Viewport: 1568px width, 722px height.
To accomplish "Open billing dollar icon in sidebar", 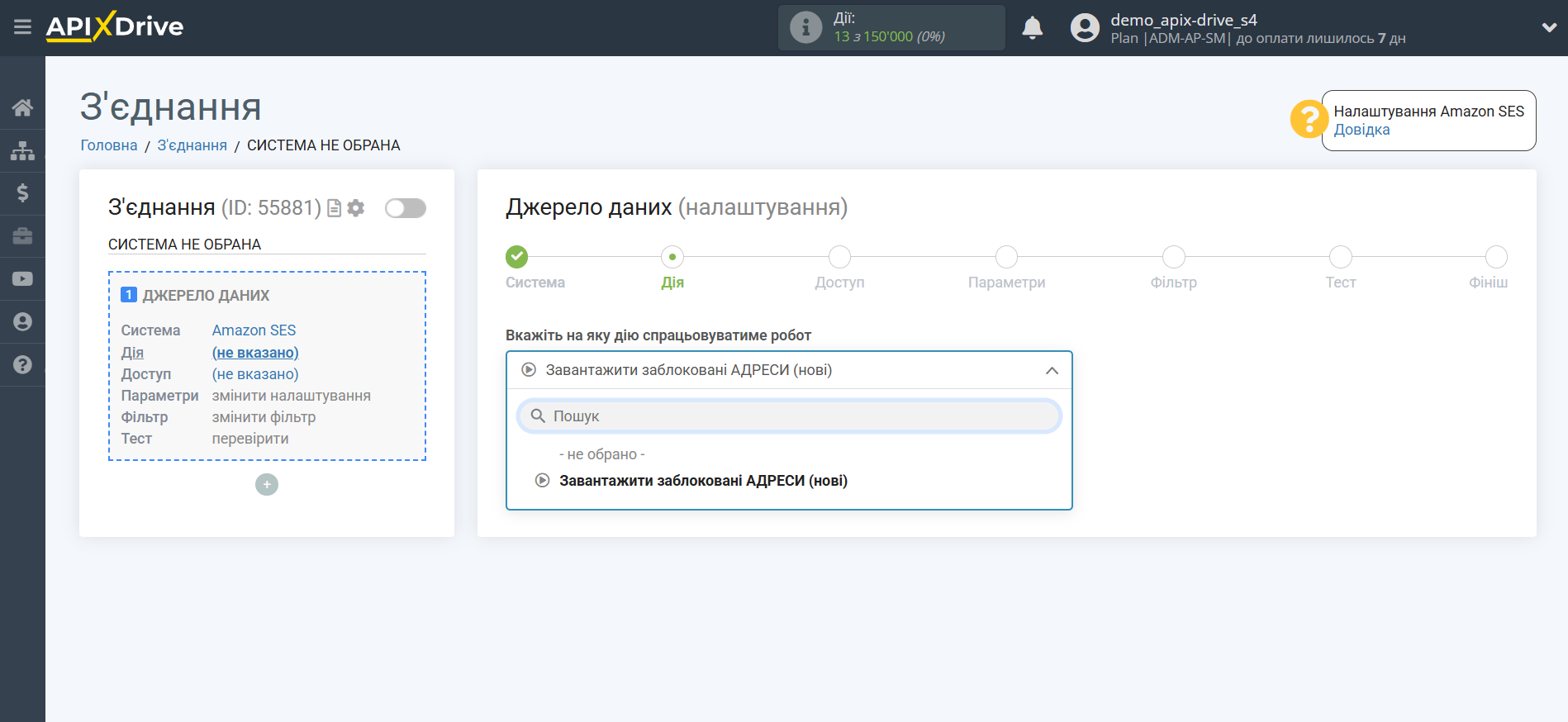I will (x=22, y=193).
